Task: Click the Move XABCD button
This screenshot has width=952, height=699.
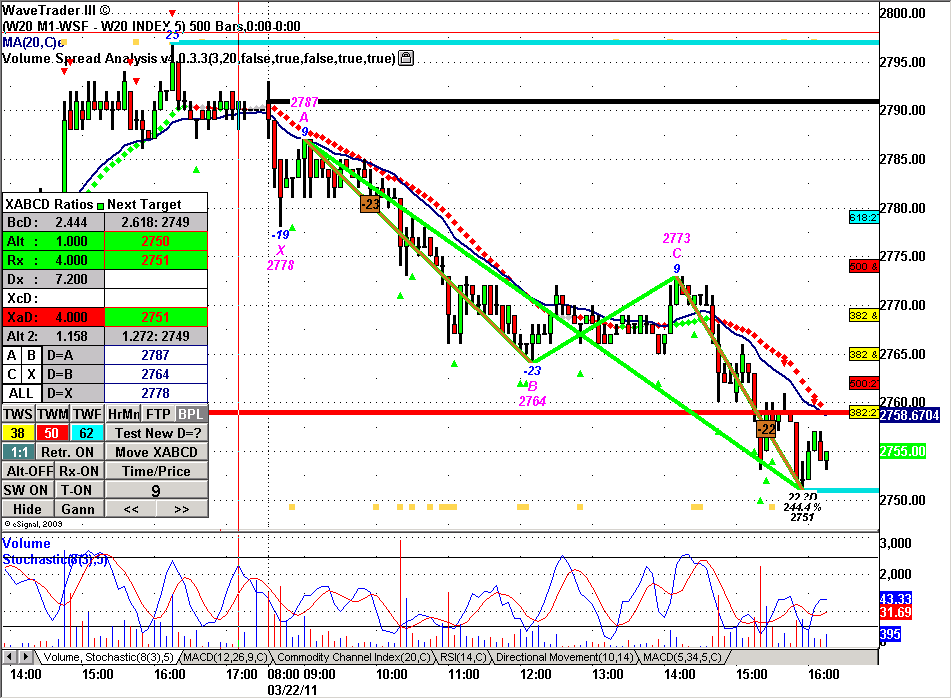Action: (157, 452)
